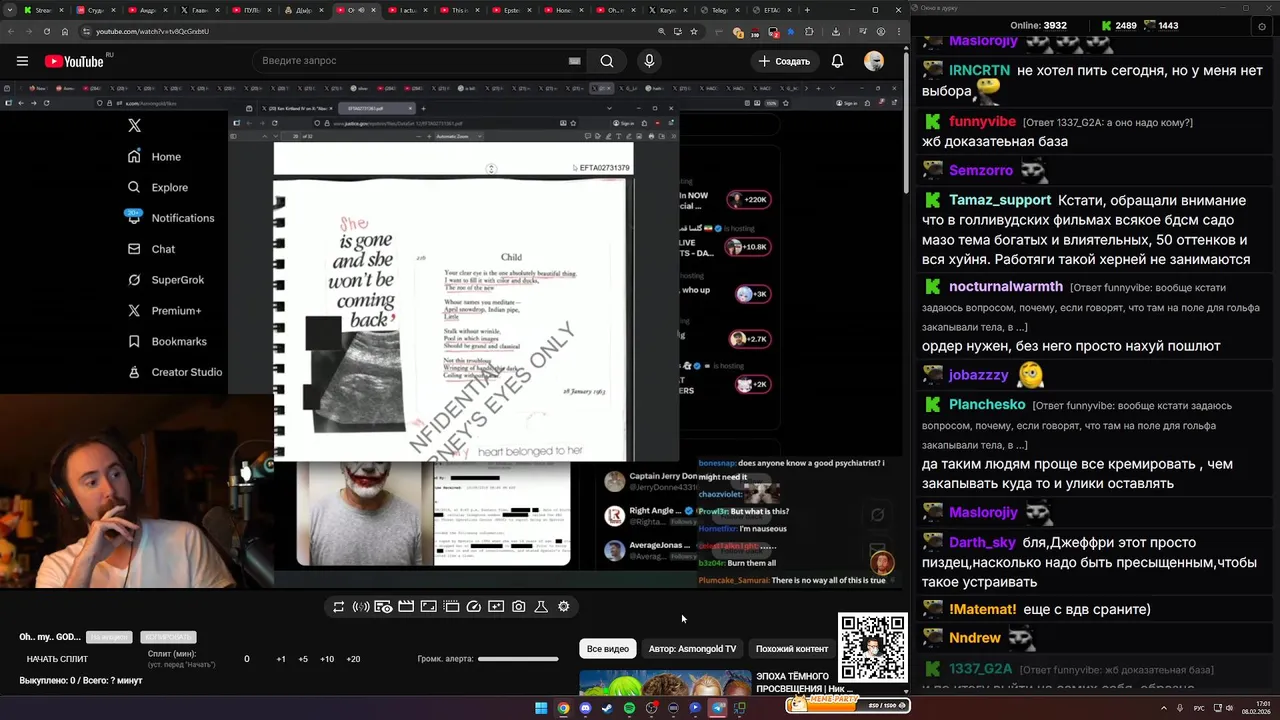Click the screen-plus icon in player toolbar
1280x720 pixels.
click(496, 607)
